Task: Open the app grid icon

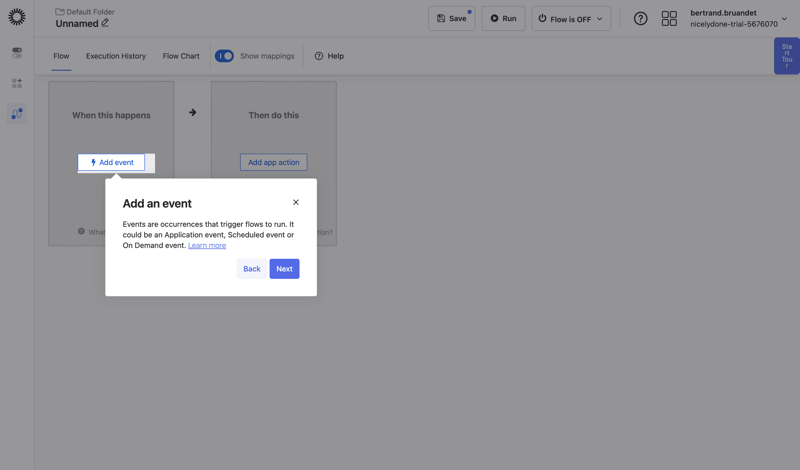Action: tap(669, 19)
